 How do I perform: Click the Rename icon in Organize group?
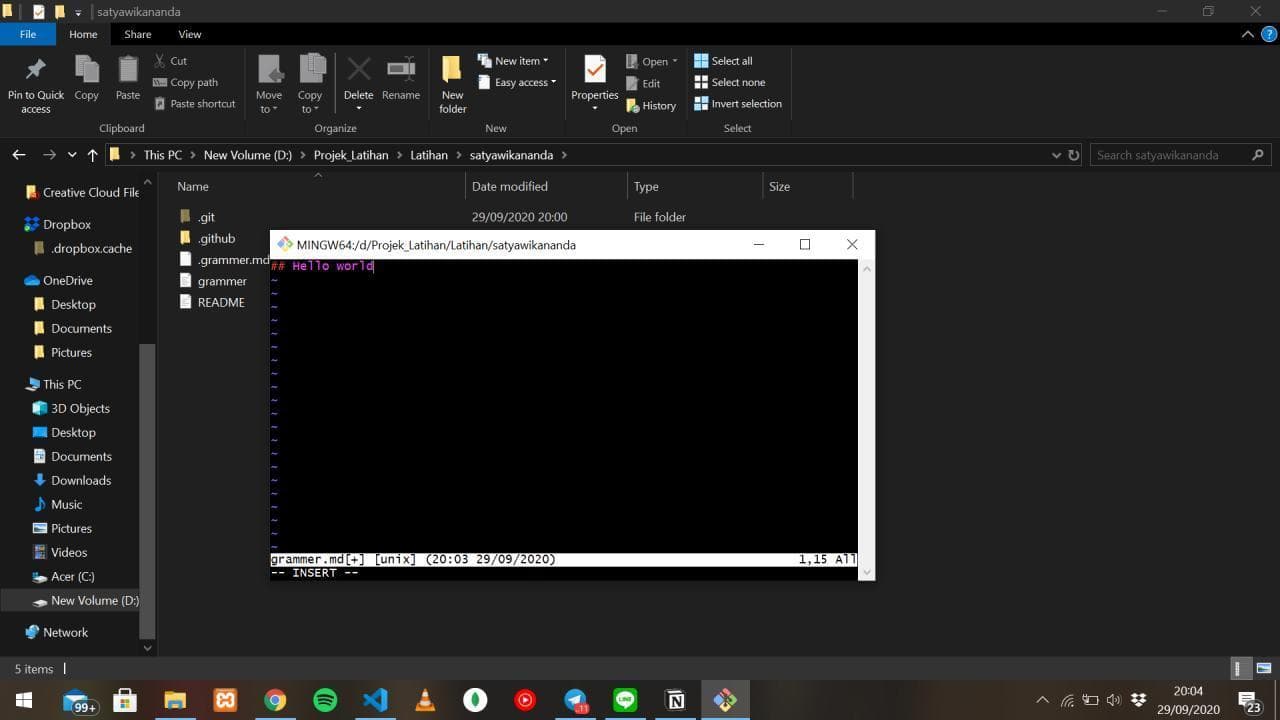coord(401,72)
